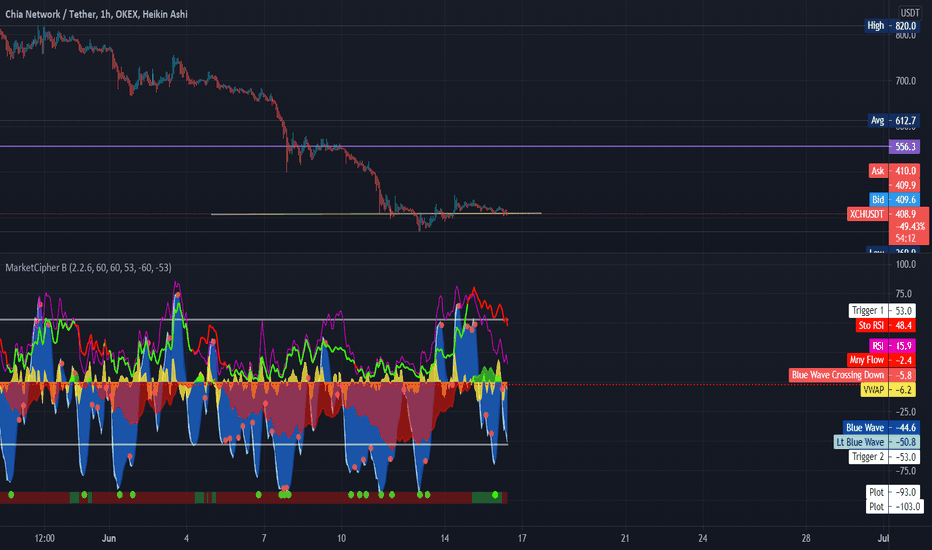The image size is (932, 550).
Task: Click the yellow horizontal support line near 409
Action: pos(376,213)
